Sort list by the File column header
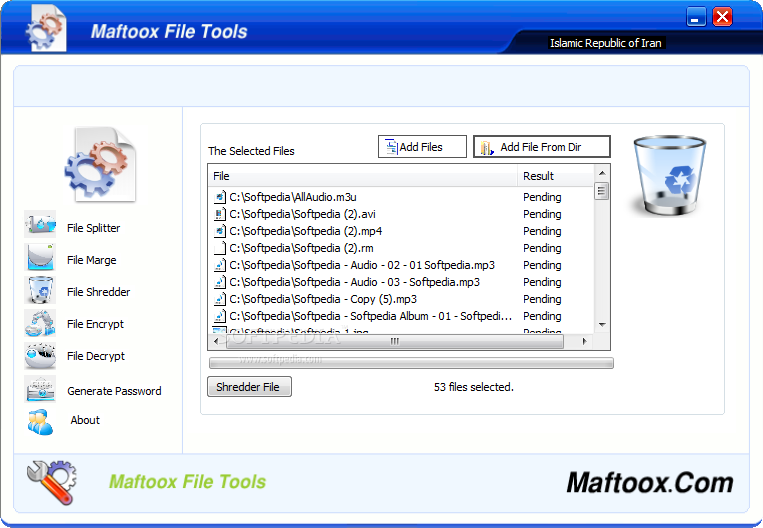This screenshot has height=528, width=763. click(363, 176)
